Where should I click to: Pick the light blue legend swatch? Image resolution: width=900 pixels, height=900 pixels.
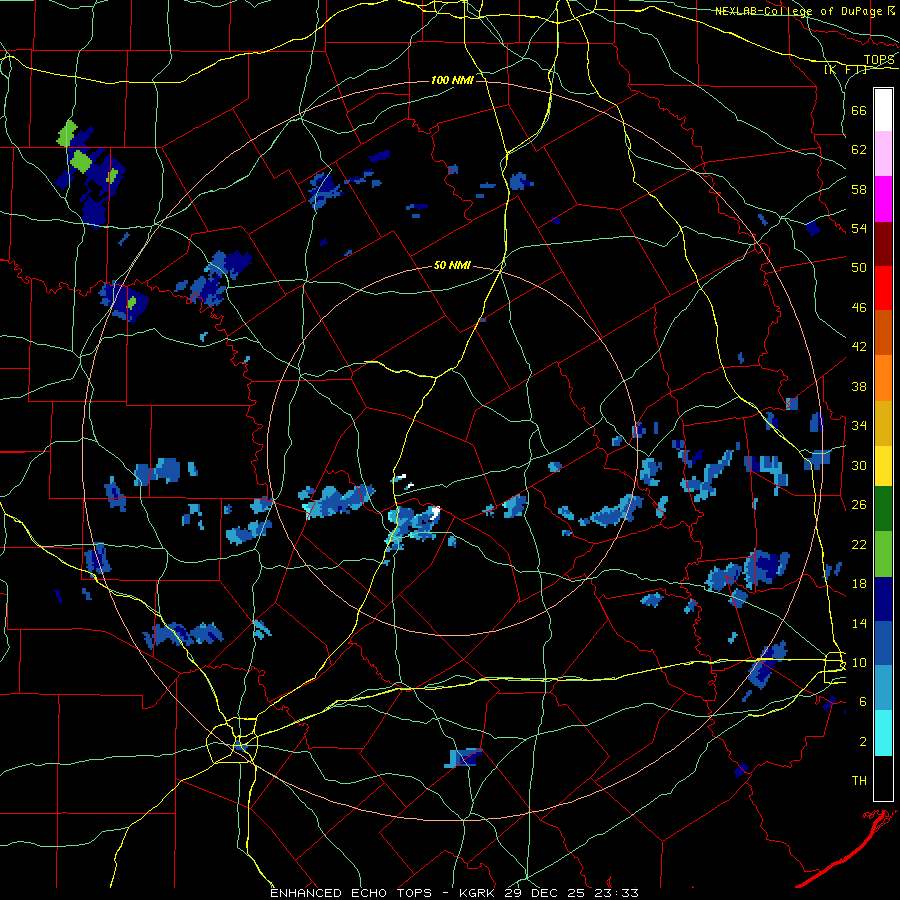[x=883, y=688]
